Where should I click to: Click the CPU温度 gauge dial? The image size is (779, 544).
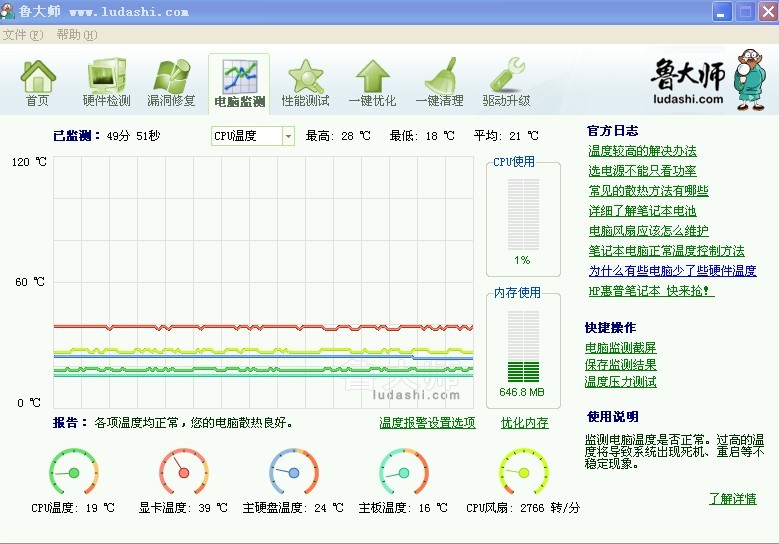pyautogui.click(x=74, y=472)
